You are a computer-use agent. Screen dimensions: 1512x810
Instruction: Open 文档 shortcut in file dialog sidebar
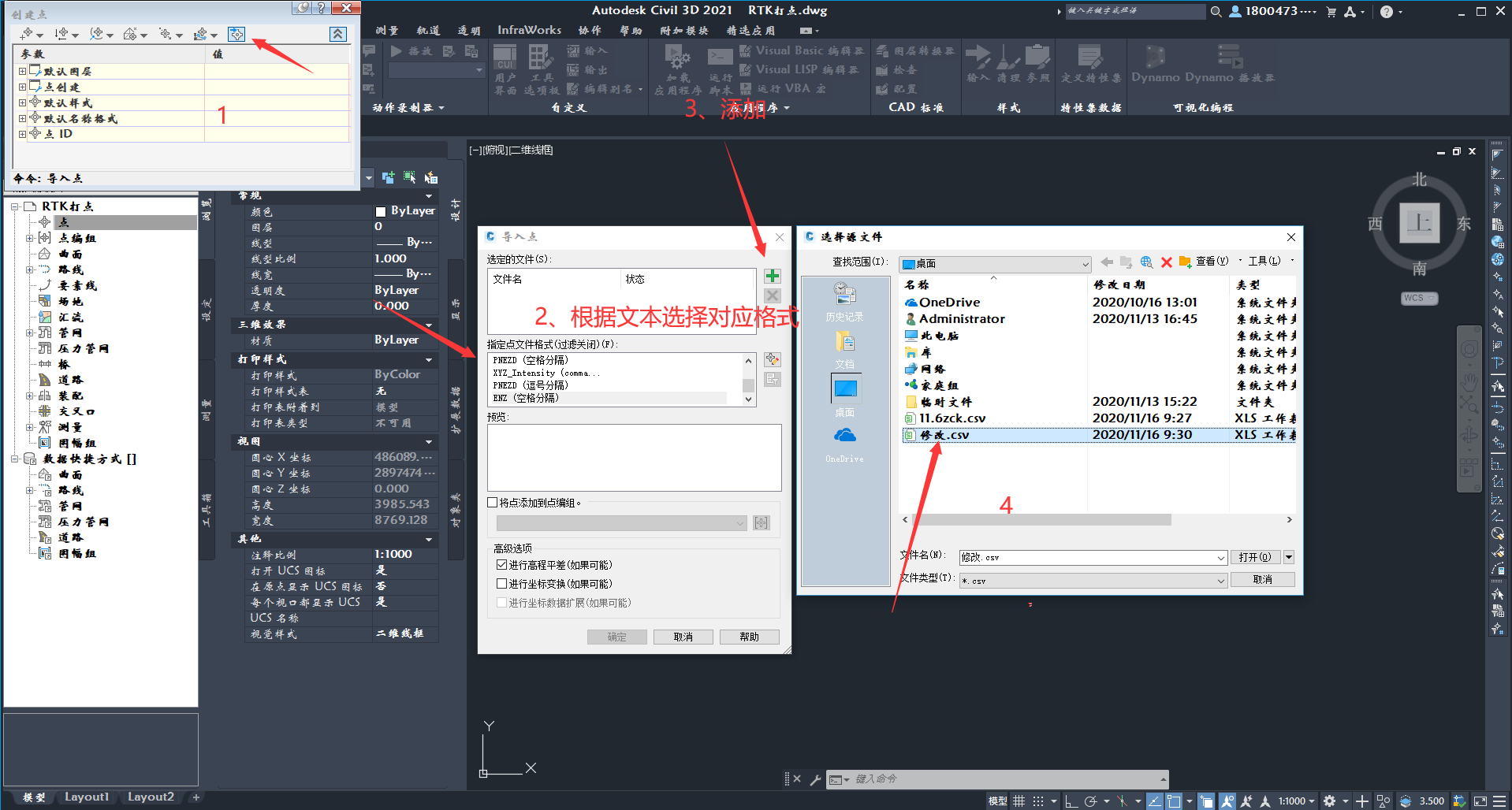(x=844, y=349)
